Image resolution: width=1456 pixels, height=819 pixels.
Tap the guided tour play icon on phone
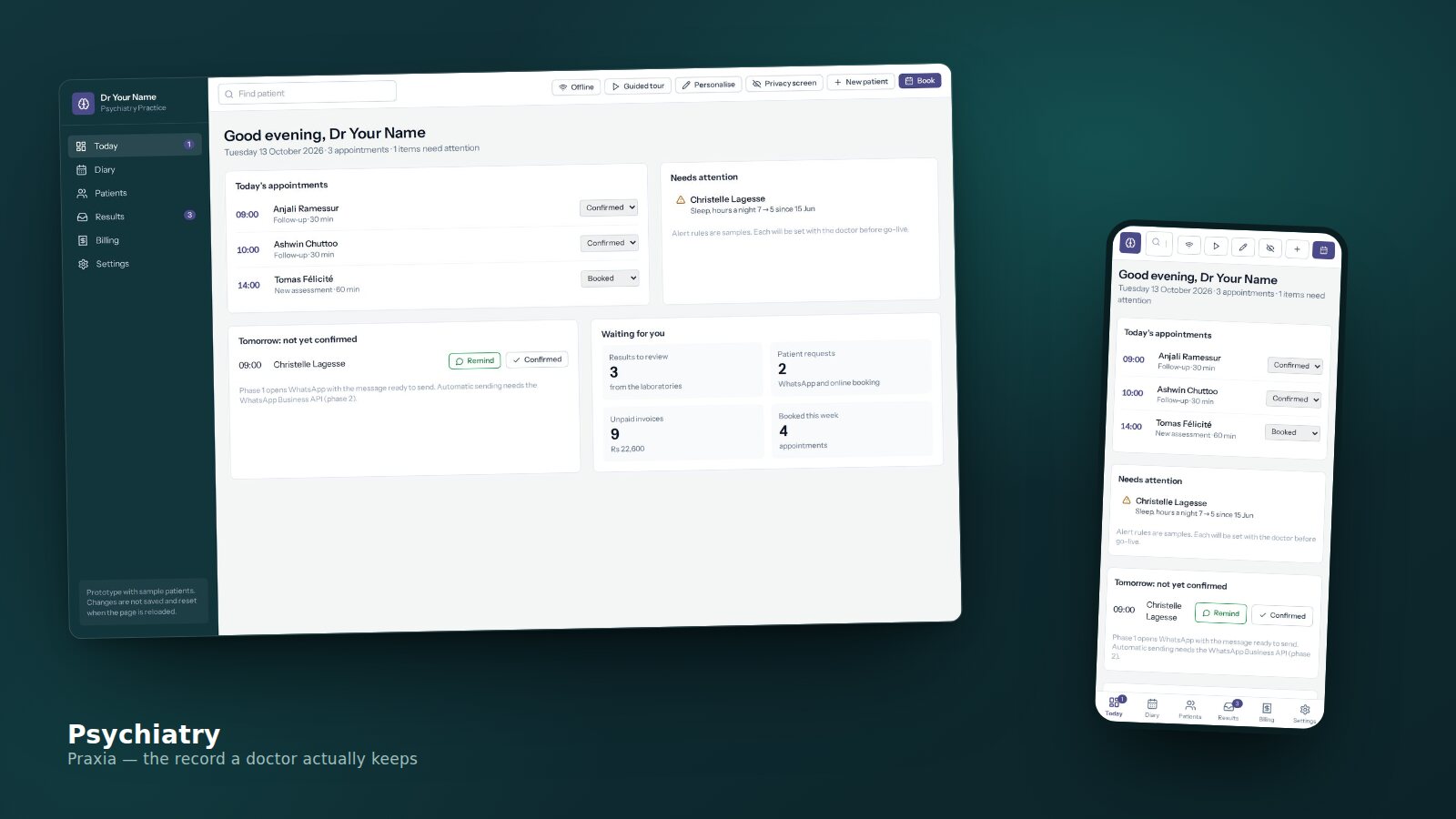click(x=1216, y=246)
